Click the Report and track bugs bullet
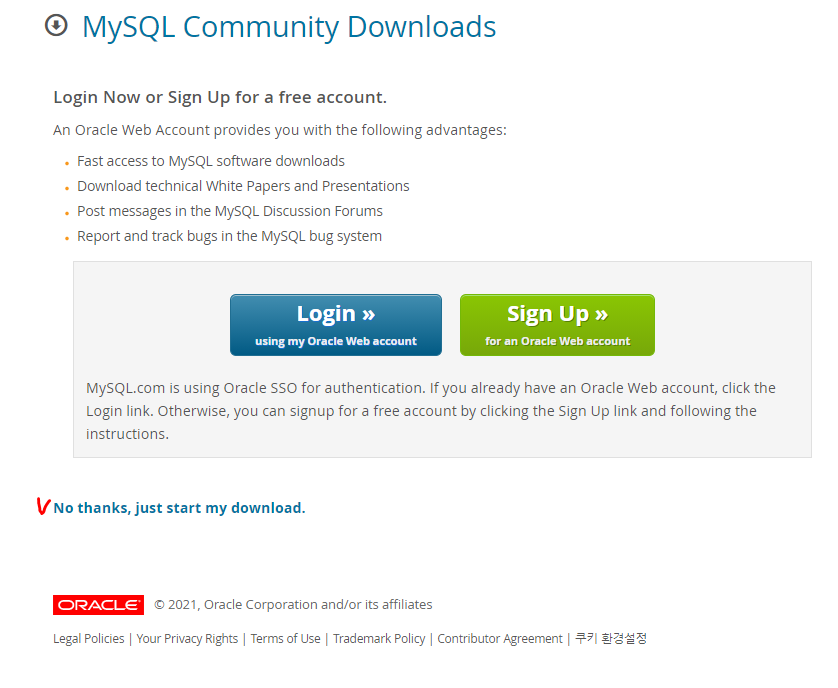Screen dimensions: 838x688 coord(229,236)
